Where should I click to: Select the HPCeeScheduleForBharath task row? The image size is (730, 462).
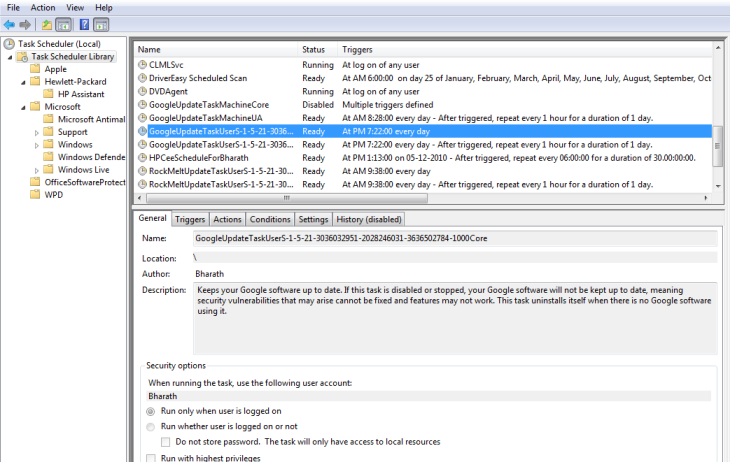click(x=423, y=158)
